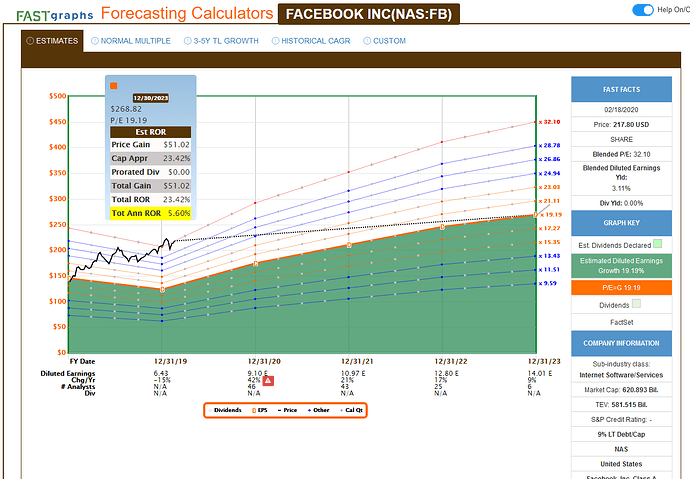
Task: Click the 23.03 P/E line label
Action: [549, 187]
